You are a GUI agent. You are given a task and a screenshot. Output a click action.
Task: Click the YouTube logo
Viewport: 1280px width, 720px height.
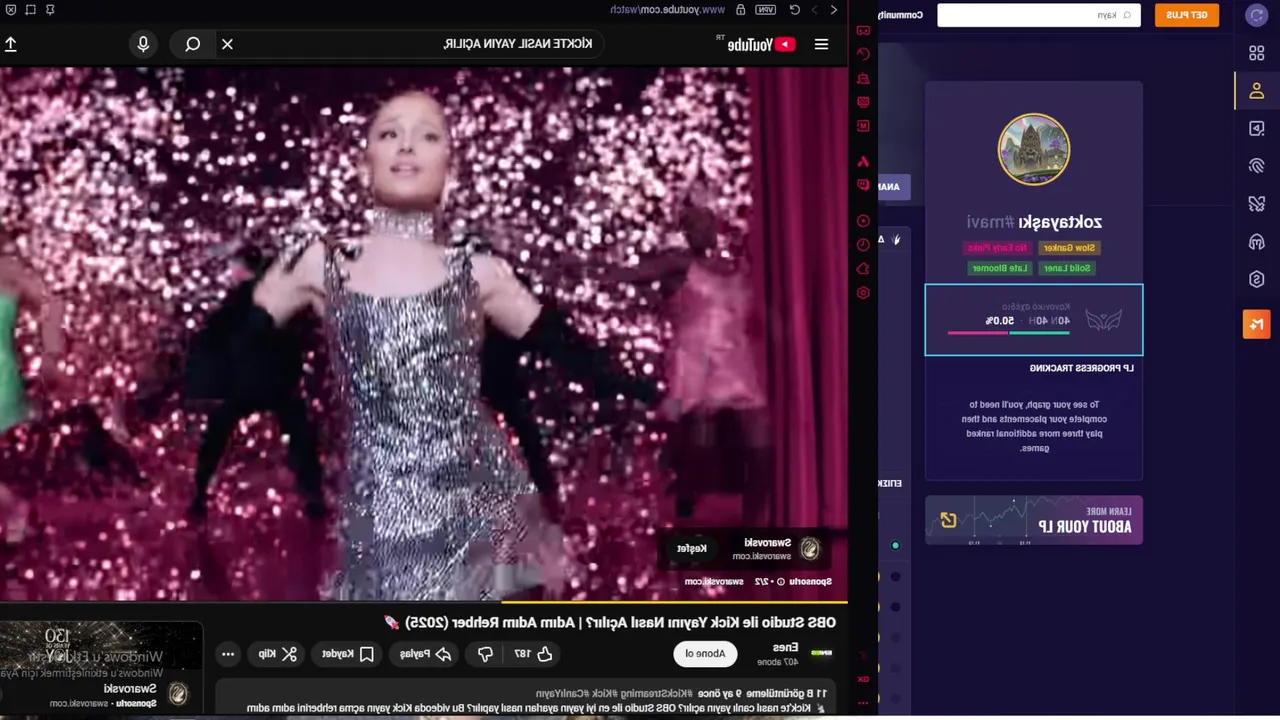tap(761, 44)
